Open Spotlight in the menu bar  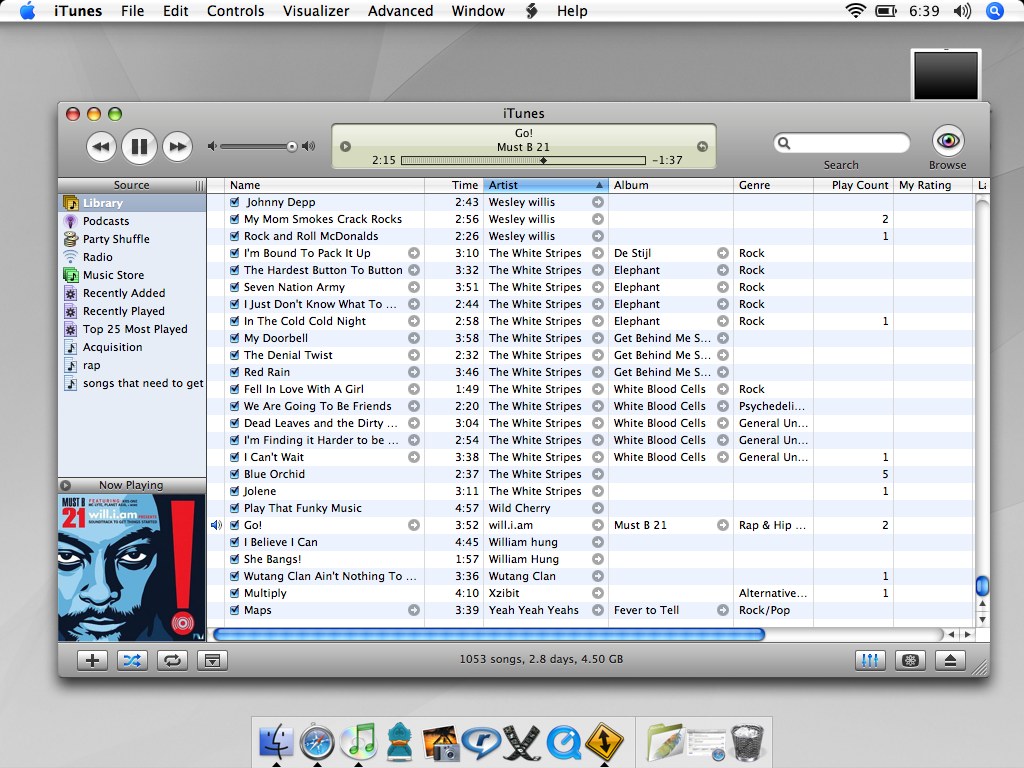pyautogui.click(x=994, y=11)
